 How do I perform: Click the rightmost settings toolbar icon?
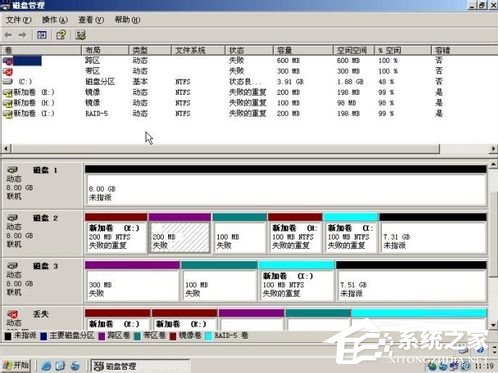pyautogui.click(x=80, y=35)
